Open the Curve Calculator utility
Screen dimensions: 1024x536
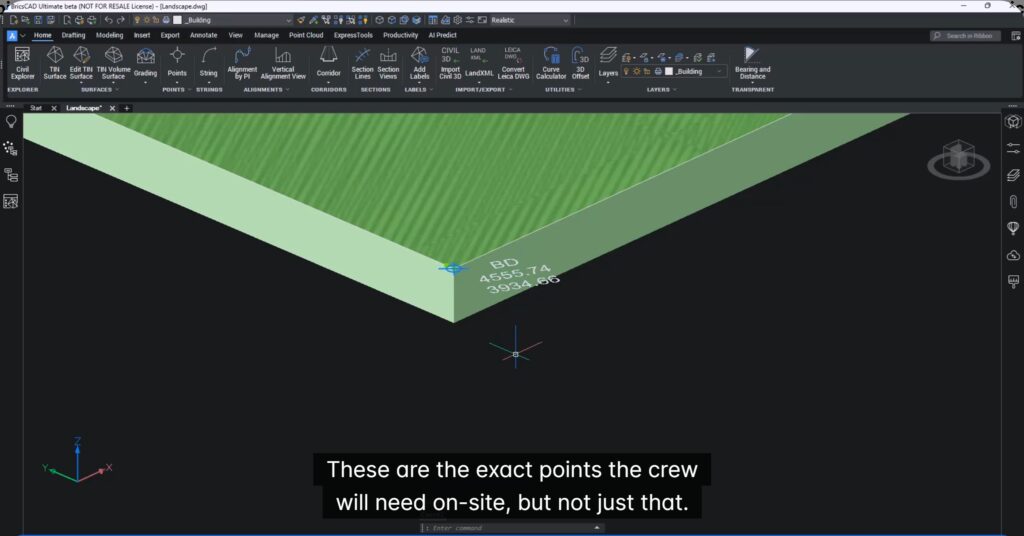click(x=551, y=62)
